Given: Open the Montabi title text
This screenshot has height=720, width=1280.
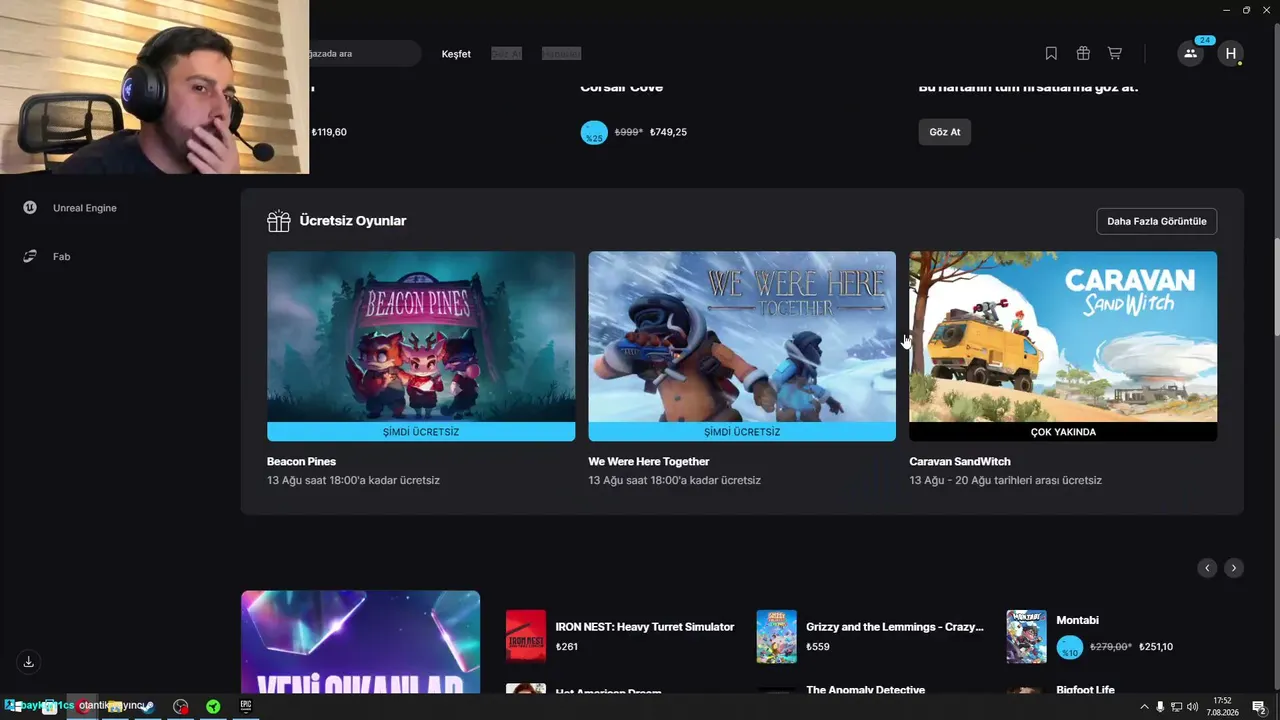Looking at the screenshot, I should pyautogui.click(x=1078, y=621).
